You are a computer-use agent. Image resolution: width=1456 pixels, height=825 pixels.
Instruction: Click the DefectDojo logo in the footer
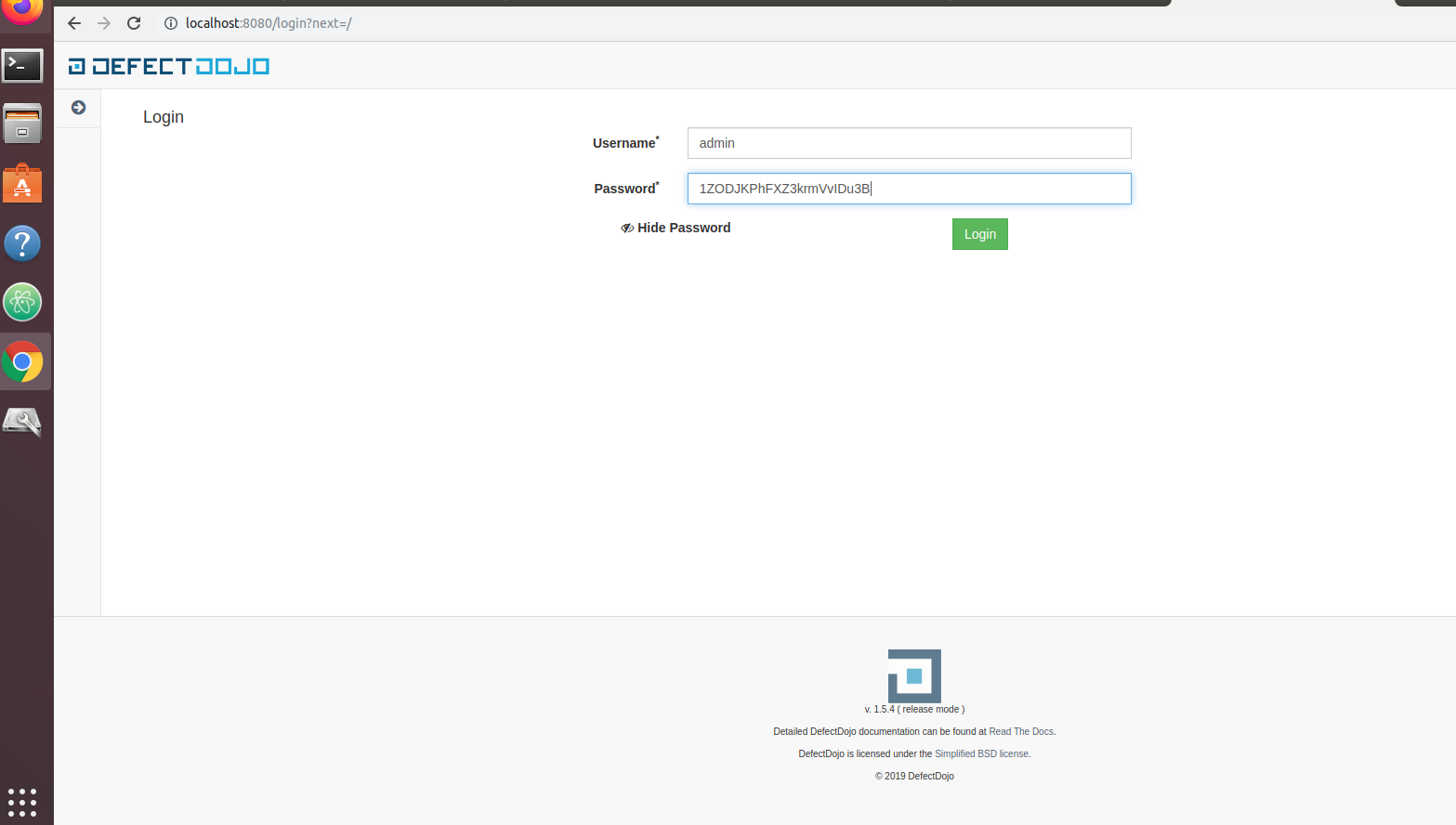913,675
